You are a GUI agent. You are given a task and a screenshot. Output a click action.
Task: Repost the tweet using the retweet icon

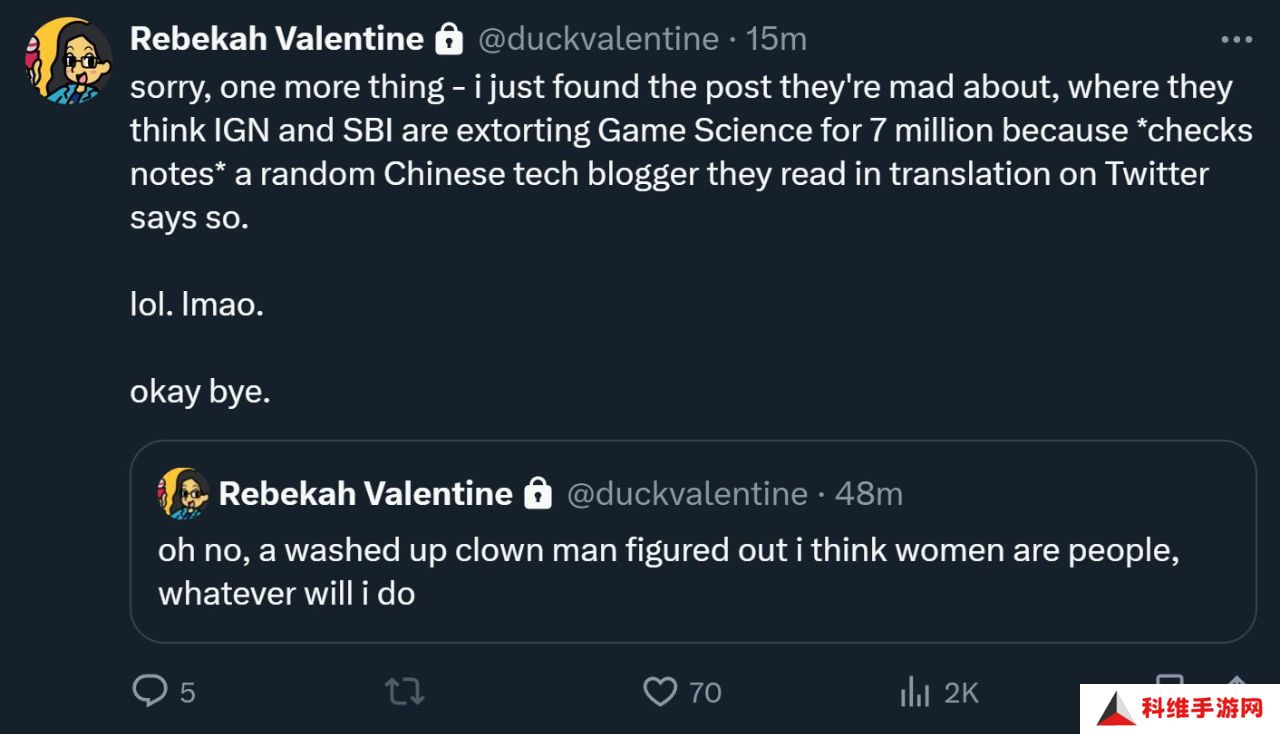click(x=405, y=692)
